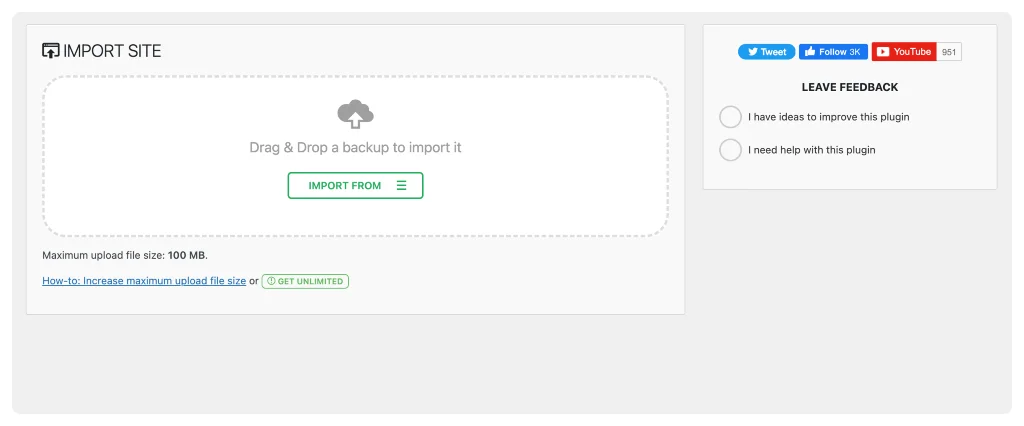Open the YouTube subscribe button
The width and height of the screenshot is (1024, 426).
[x=904, y=52]
